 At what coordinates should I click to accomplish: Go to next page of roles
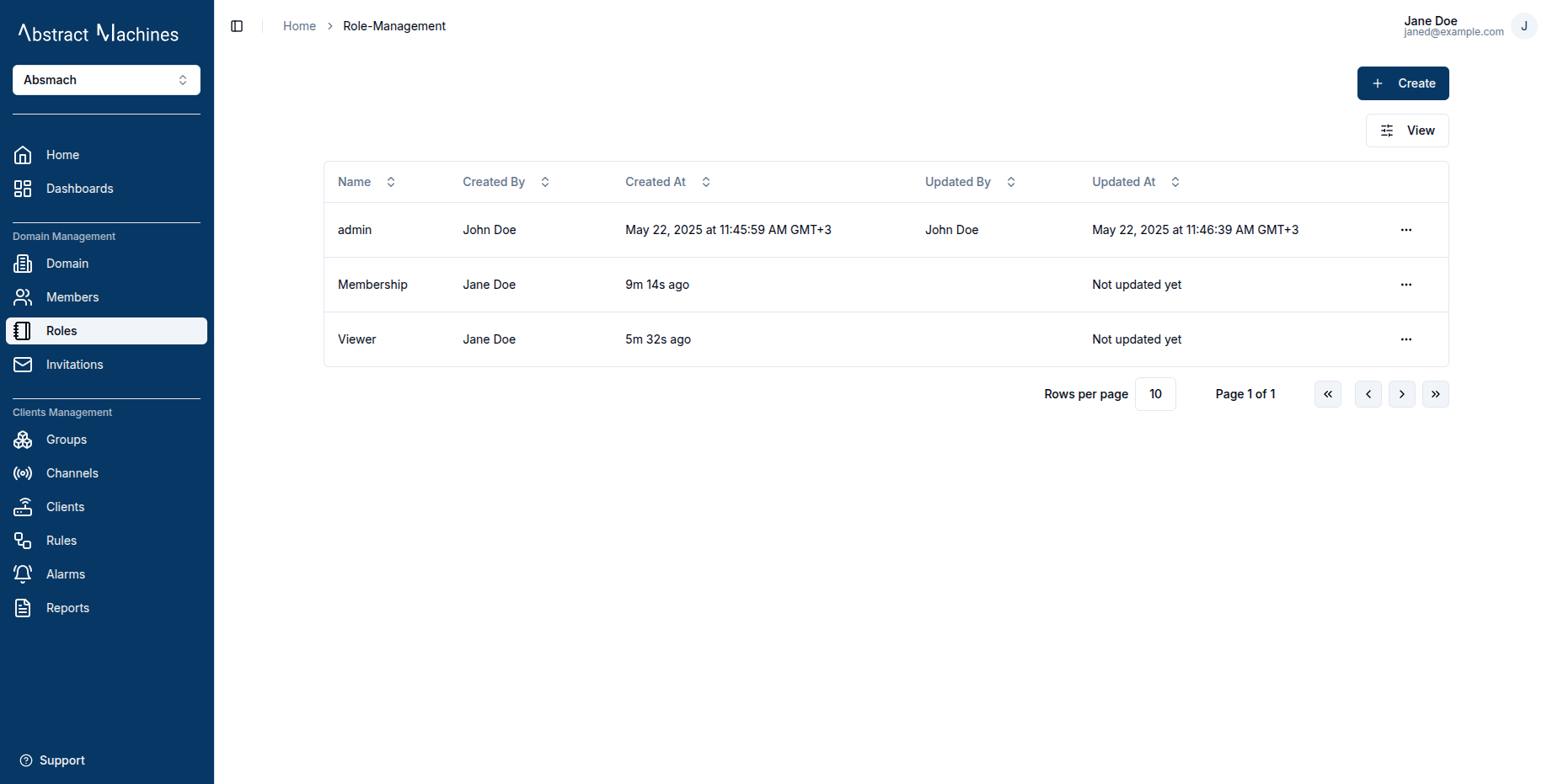click(1402, 394)
